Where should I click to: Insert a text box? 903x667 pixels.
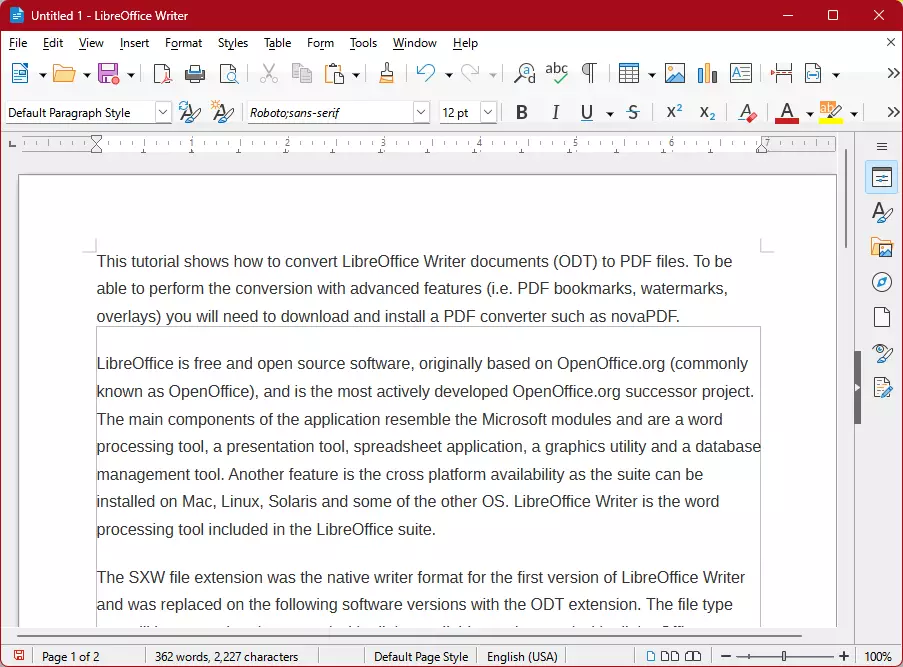click(741, 74)
